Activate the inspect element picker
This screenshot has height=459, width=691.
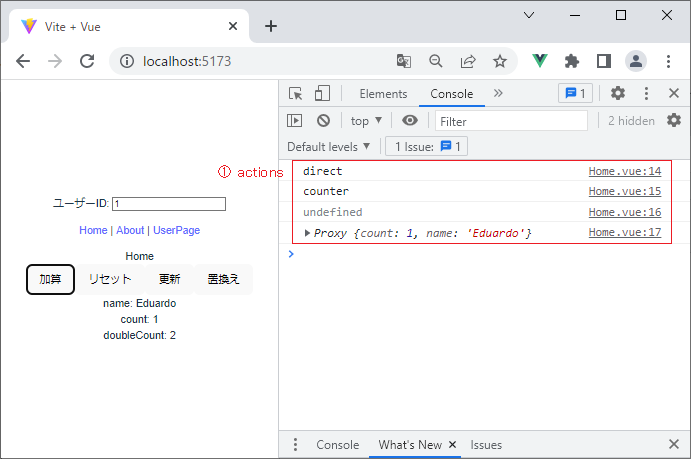tap(295, 93)
